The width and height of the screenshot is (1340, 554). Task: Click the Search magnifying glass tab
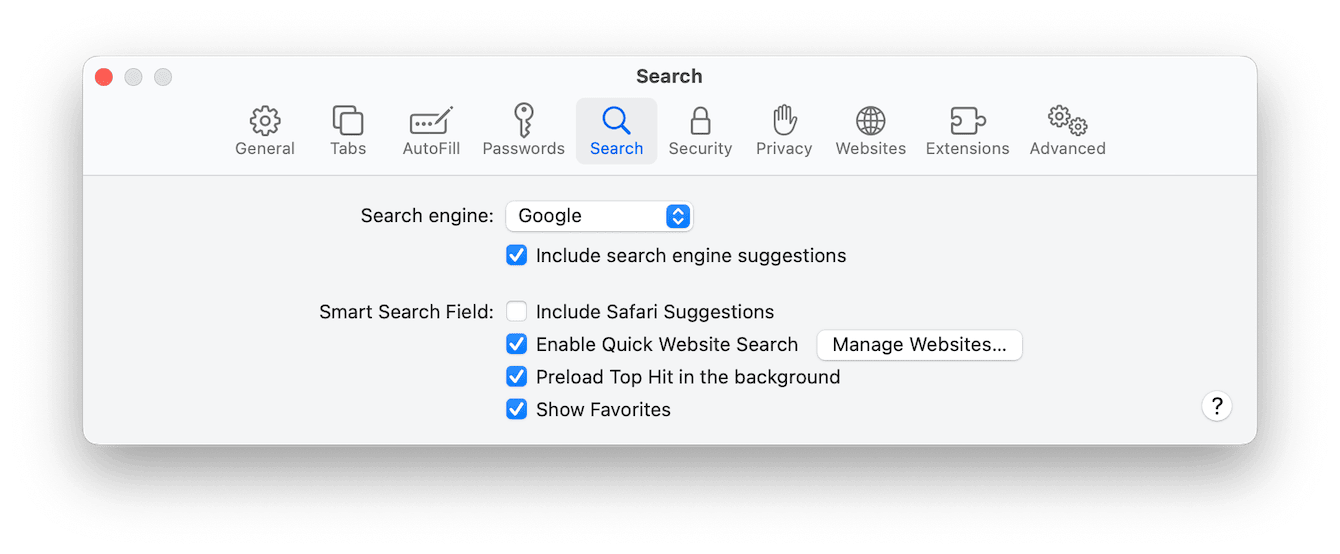coord(616,131)
